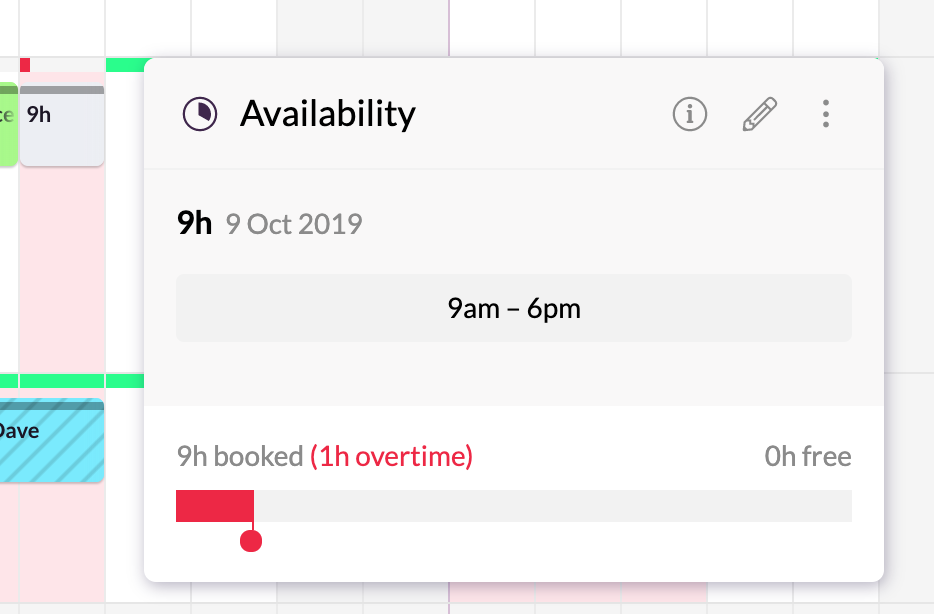Click the grey unfilled portion of progress bar

point(553,506)
